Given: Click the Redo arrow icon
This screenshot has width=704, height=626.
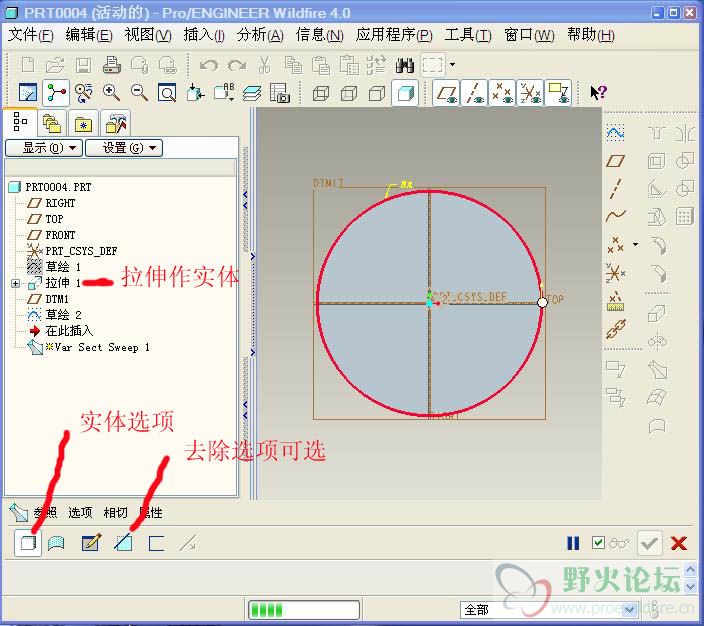Looking at the screenshot, I should (x=237, y=66).
